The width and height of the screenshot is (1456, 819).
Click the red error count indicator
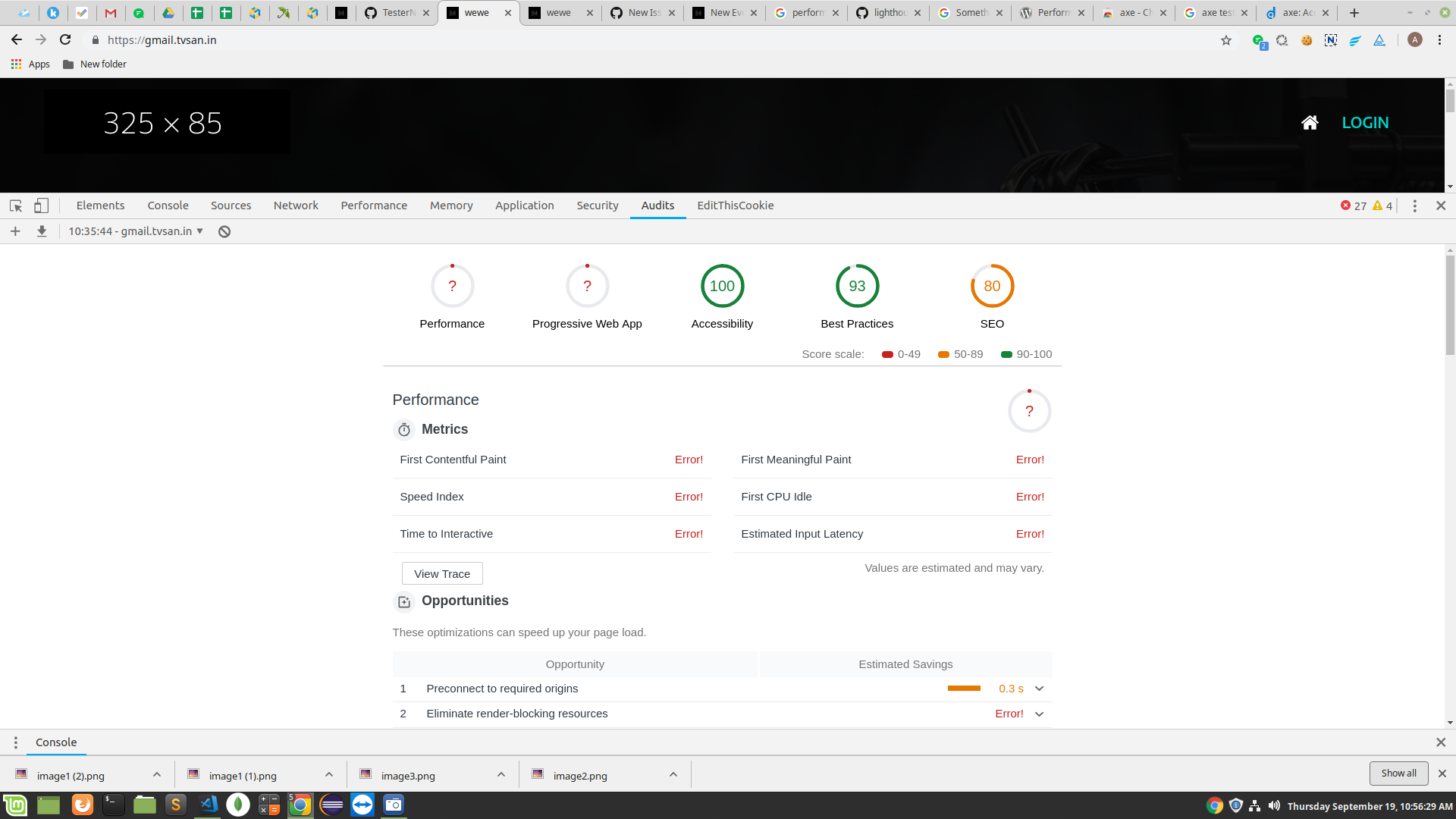[1353, 206]
